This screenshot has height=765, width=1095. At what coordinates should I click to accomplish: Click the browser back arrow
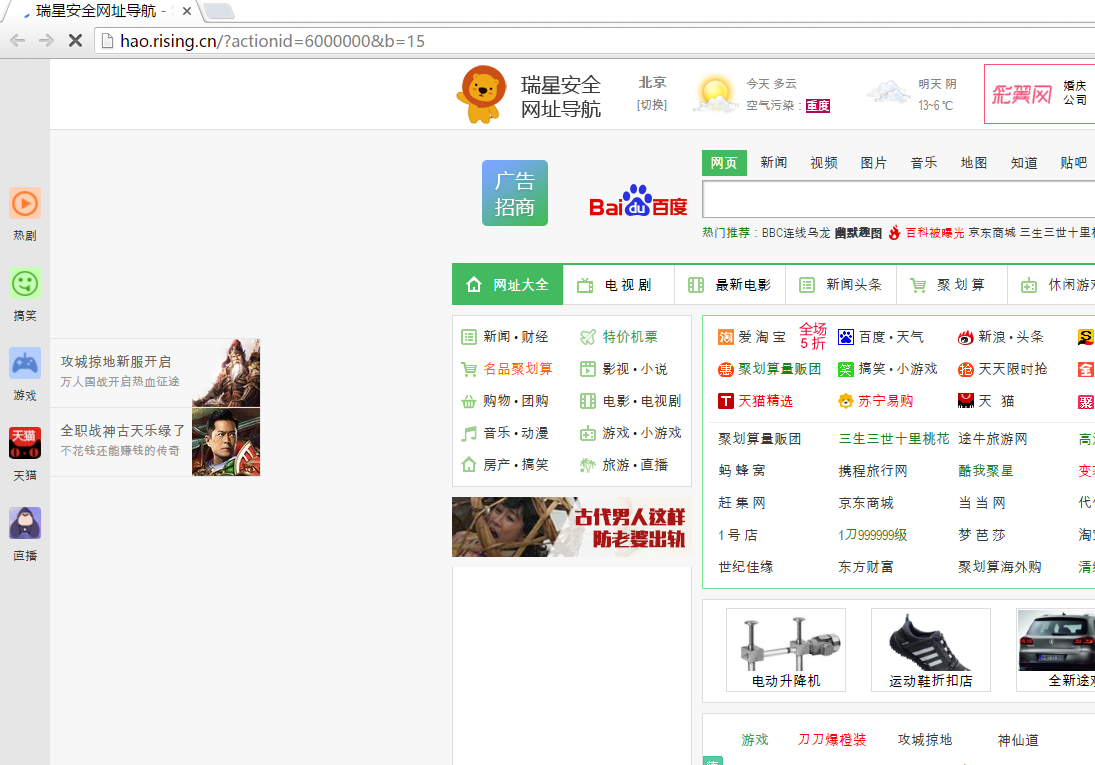(x=17, y=41)
